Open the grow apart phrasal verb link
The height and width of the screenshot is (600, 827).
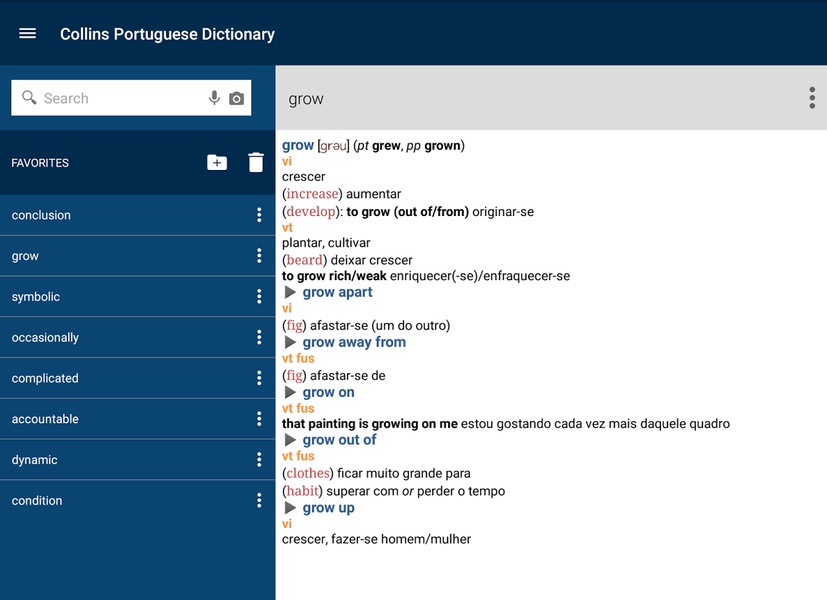click(x=338, y=292)
